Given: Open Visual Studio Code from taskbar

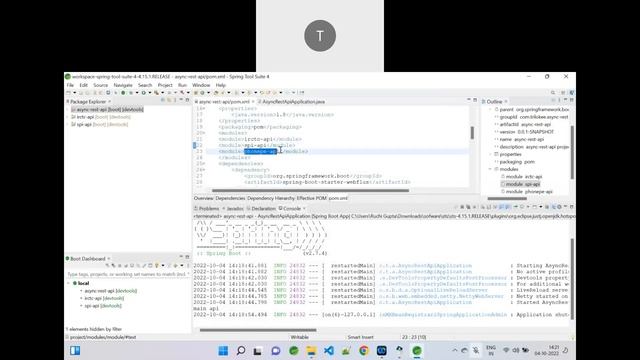Looking at the screenshot, I should 329,351.
